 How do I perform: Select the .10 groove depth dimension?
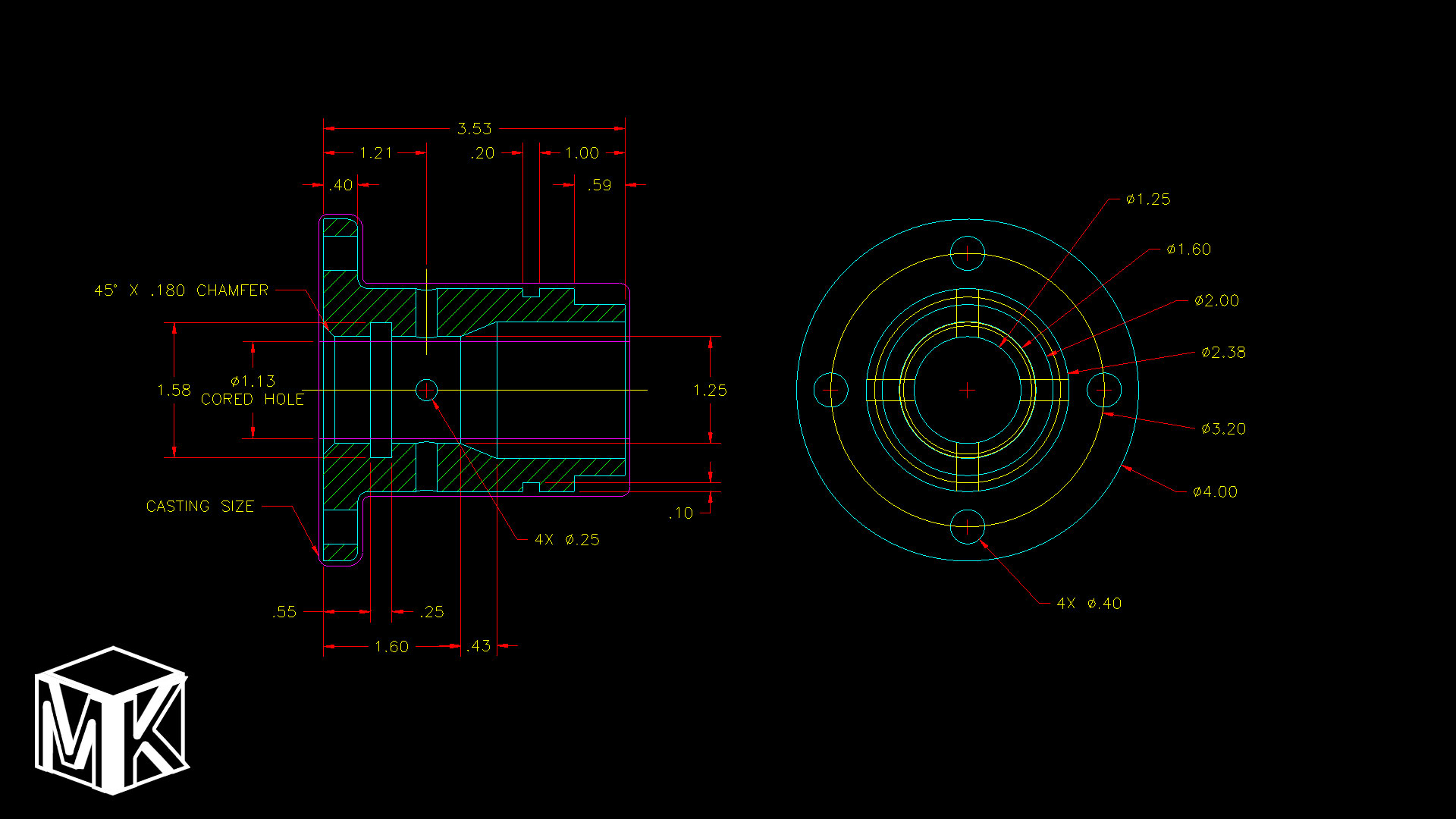(681, 513)
